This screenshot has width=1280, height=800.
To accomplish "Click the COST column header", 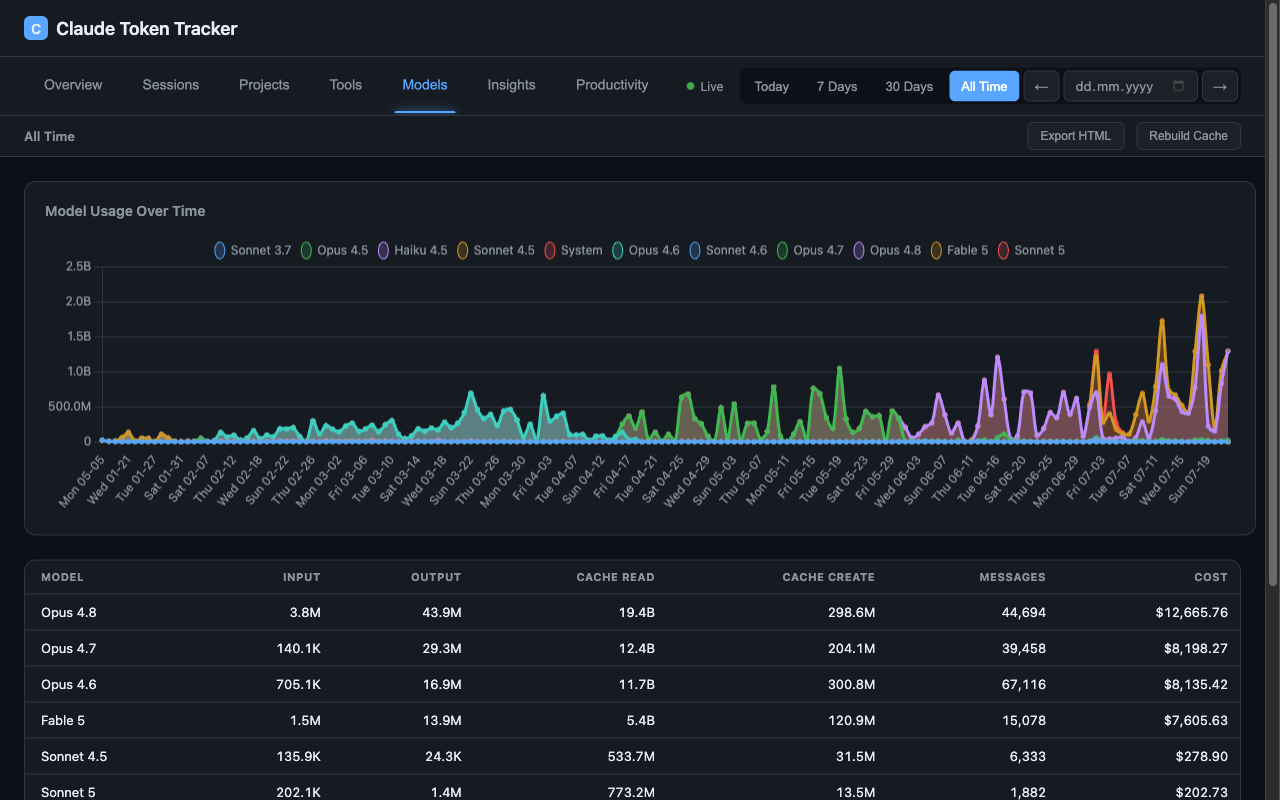I will click(1210, 577).
